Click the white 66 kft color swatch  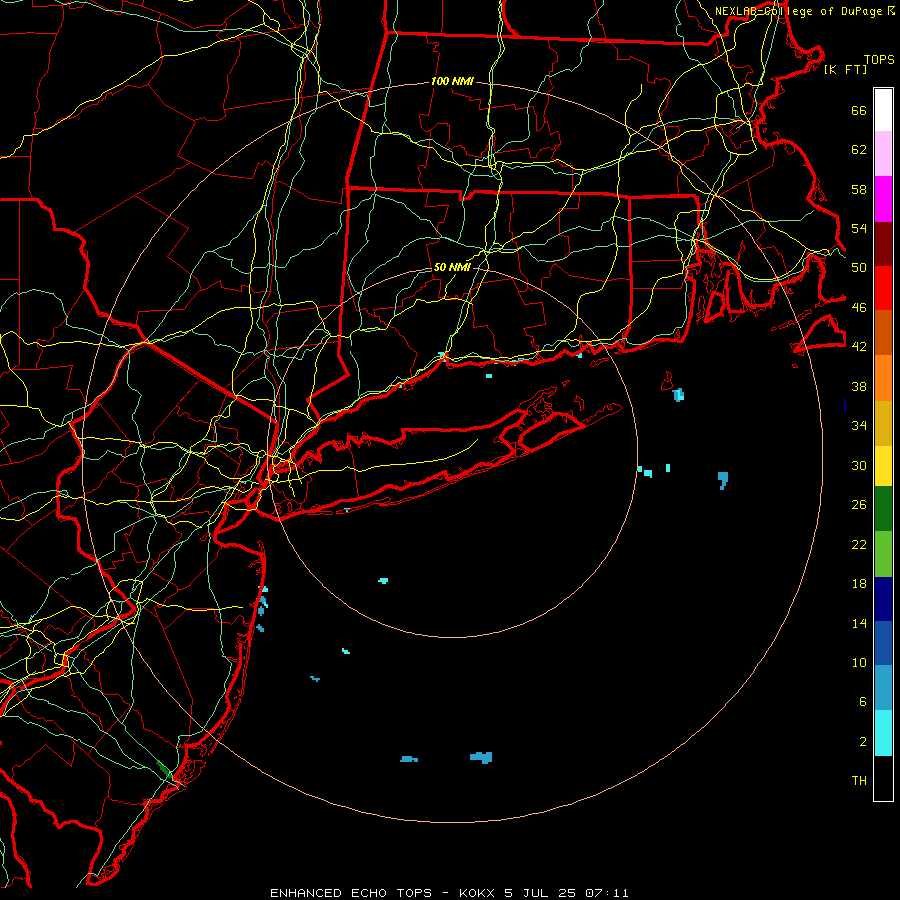coord(883,110)
